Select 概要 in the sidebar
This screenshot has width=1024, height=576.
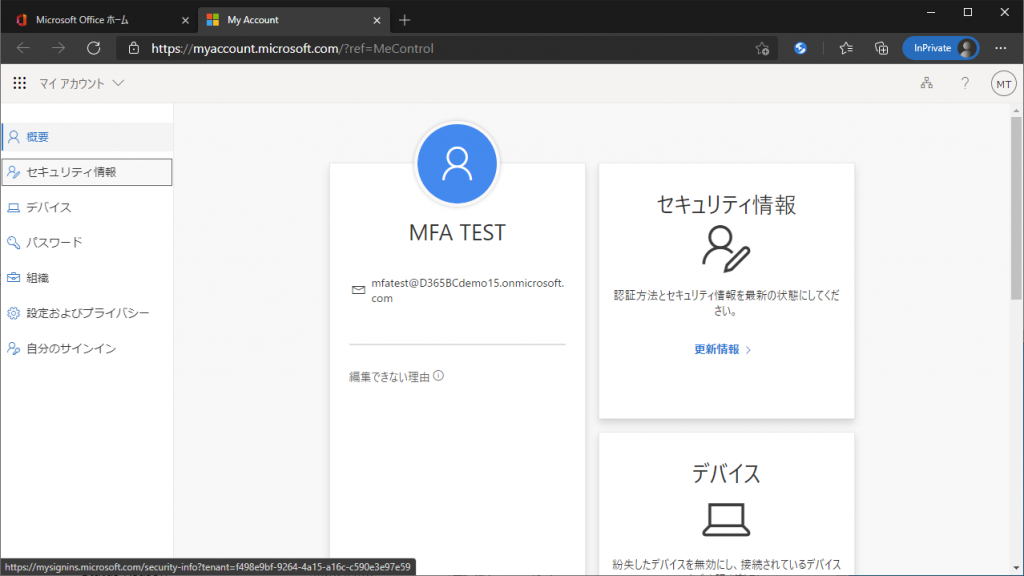tap(38, 137)
